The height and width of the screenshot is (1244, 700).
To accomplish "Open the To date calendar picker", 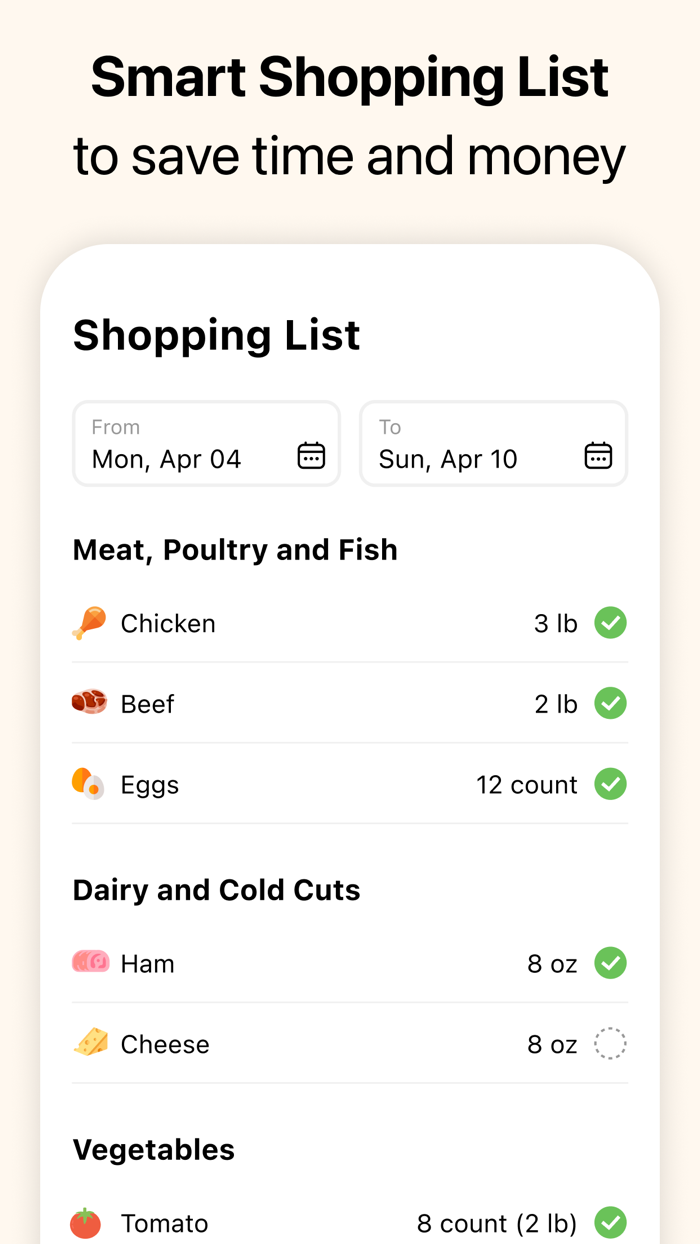I will point(597,455).
